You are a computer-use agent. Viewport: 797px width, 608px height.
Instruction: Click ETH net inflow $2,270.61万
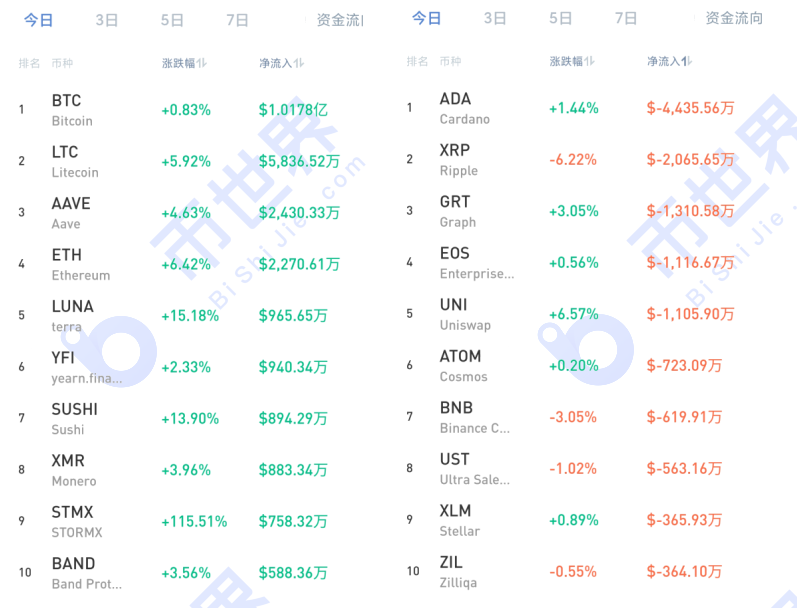point(299,264)
